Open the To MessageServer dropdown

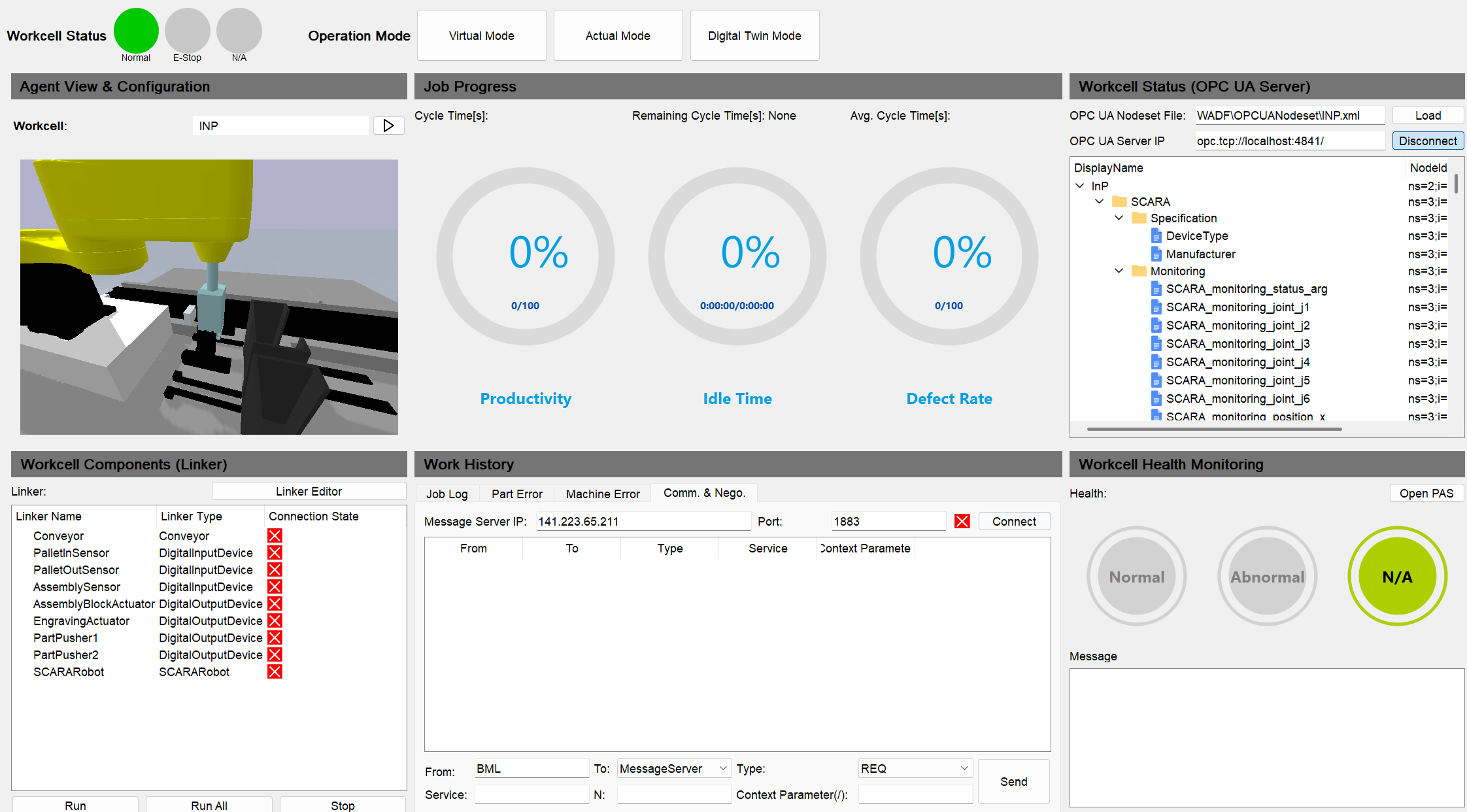(722, 768)
